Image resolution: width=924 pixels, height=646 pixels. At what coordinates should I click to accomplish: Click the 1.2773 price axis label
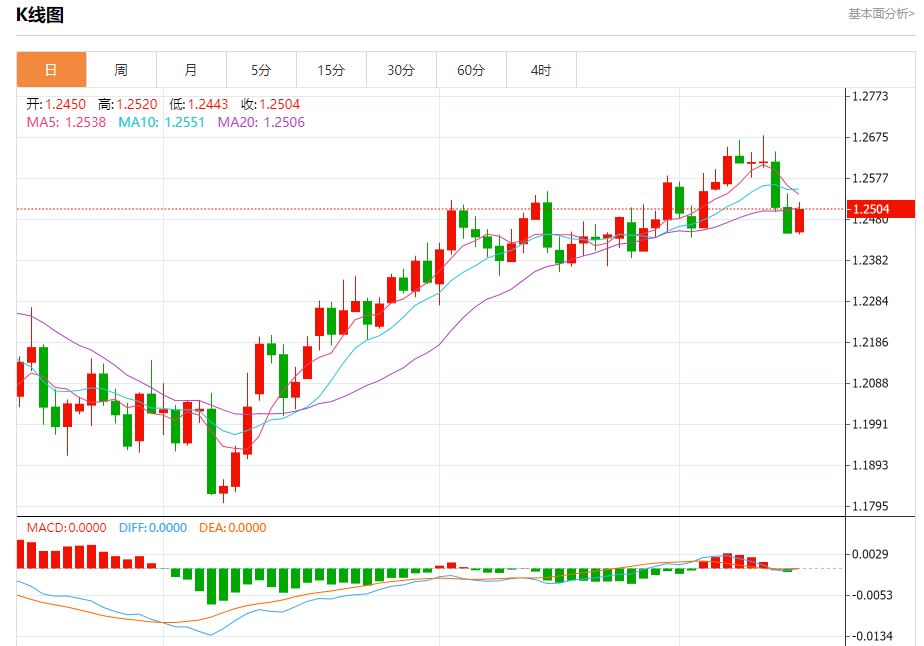tap(870, 96)
